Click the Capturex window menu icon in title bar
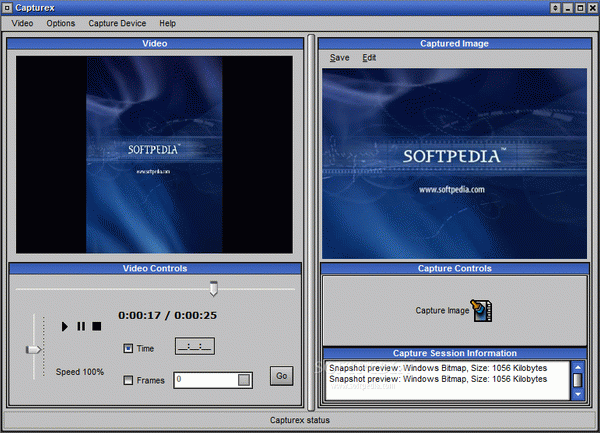Screen dimensions: 600x433 pyautogui.click(x=7, y=8)
